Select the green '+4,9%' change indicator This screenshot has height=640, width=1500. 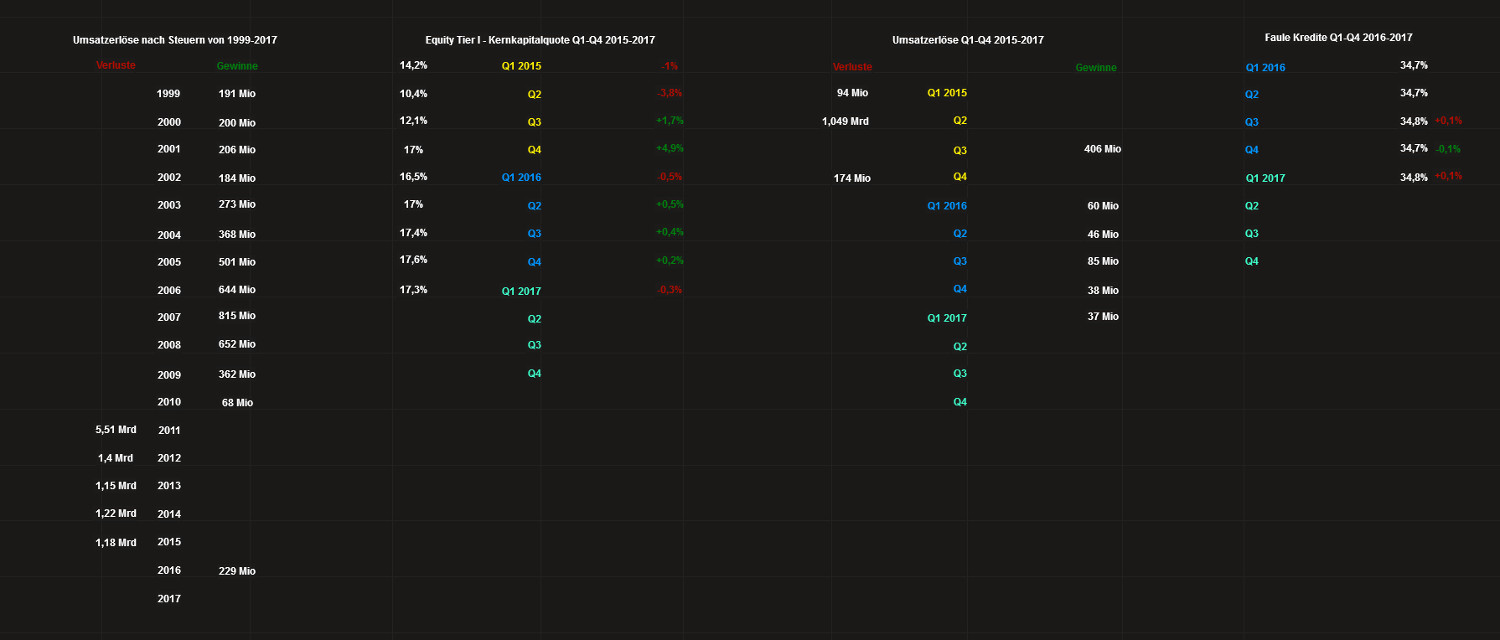point(666,148)
